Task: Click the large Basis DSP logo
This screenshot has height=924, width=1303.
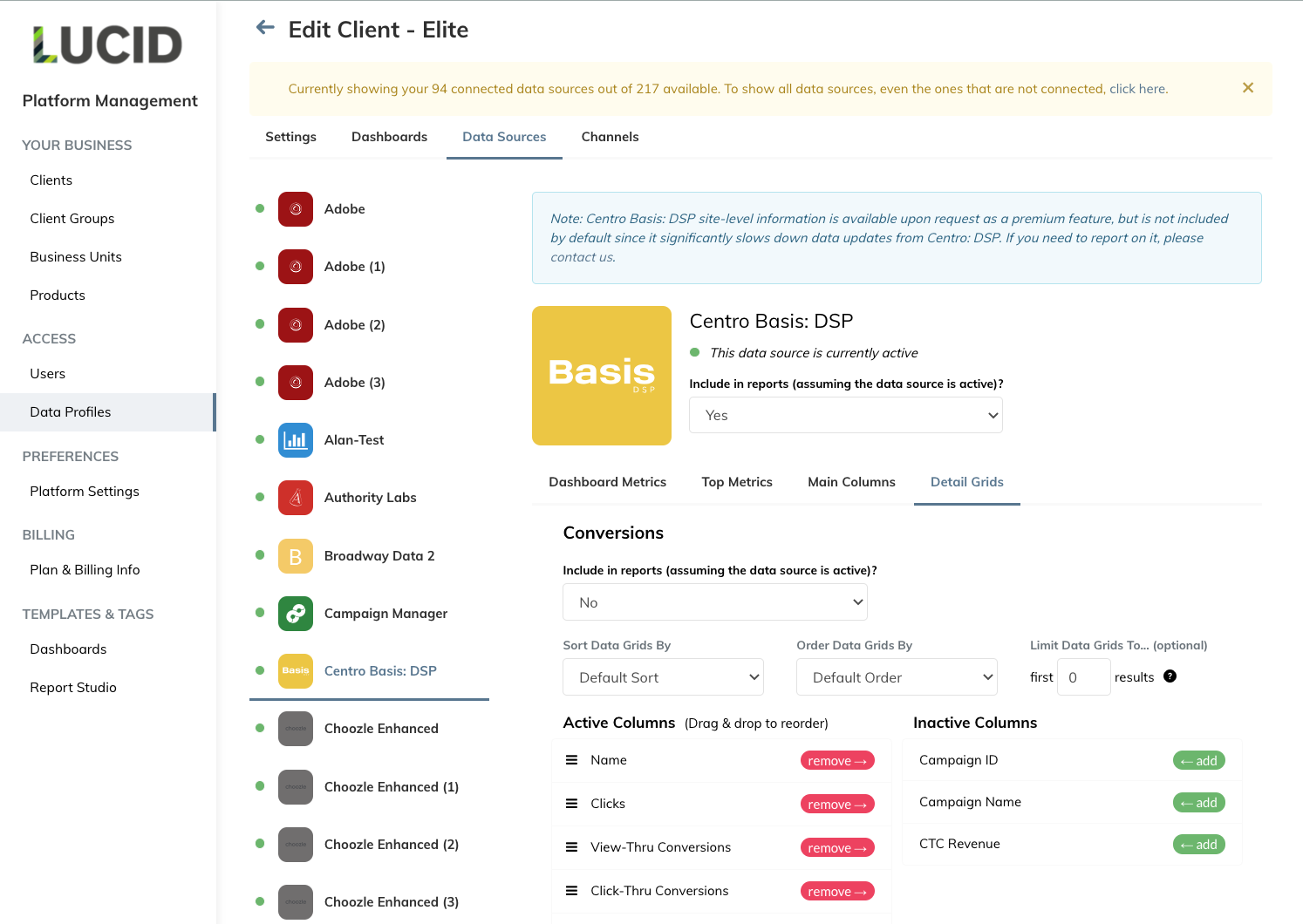Action: coord(602,376)
